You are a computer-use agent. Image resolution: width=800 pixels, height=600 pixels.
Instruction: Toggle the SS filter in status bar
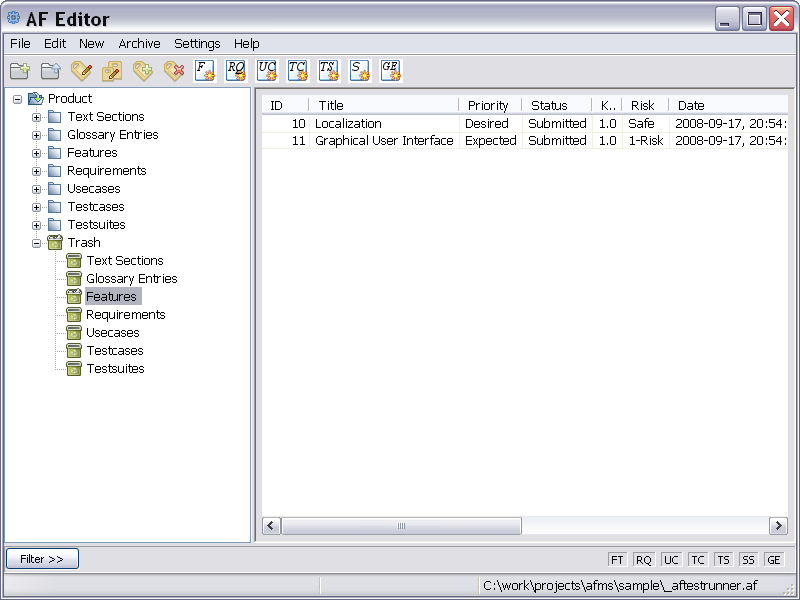[748, 560]
